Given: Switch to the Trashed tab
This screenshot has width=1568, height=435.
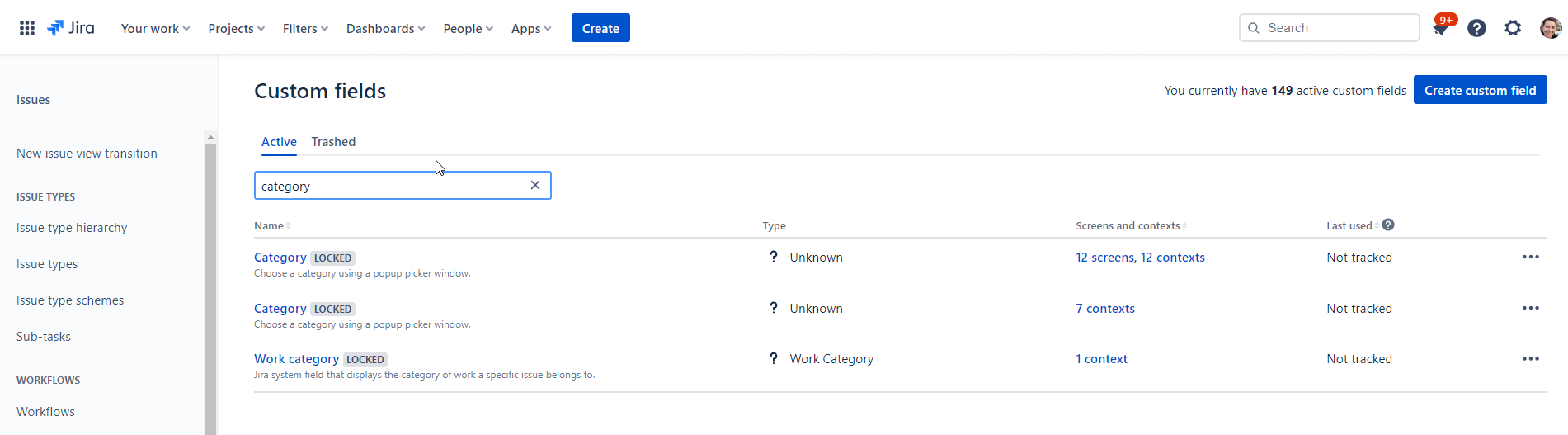Looking at the screenshot, I should (x=333, y=142).
